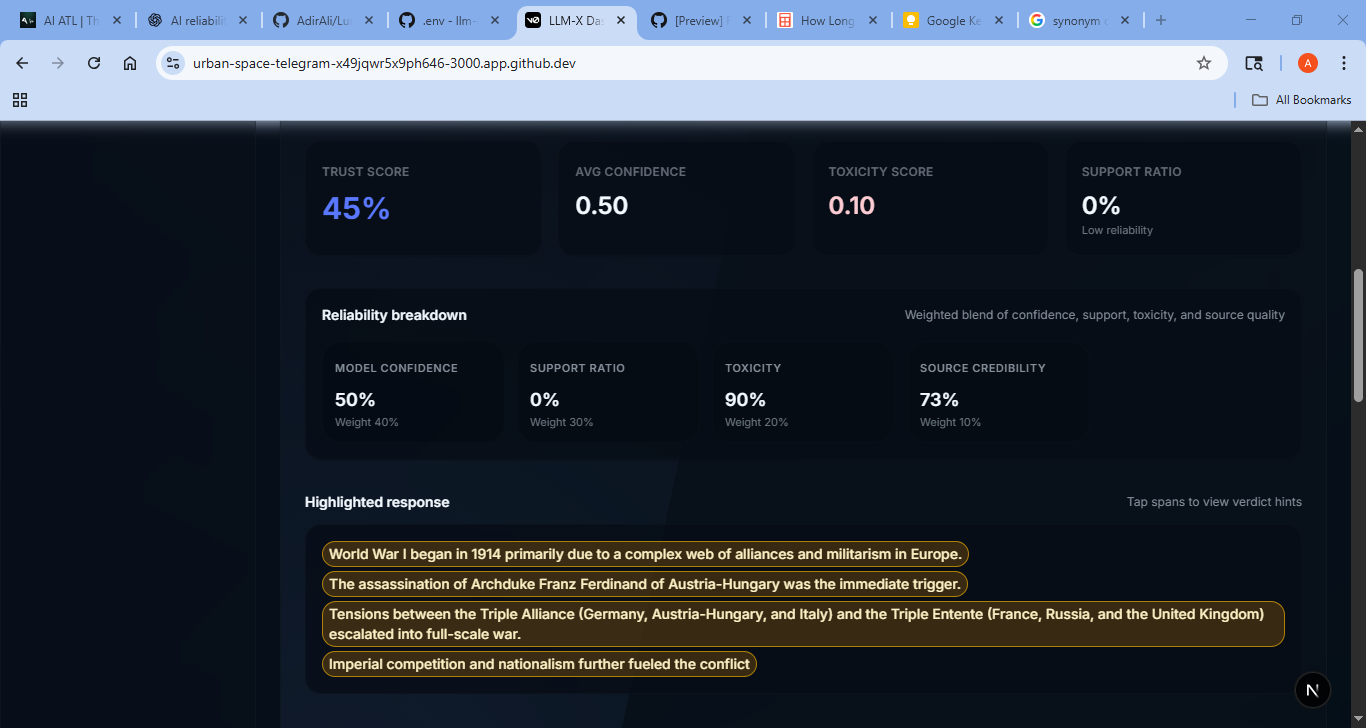
Task: Close the synonym search tab
Action: point(1125,20)
